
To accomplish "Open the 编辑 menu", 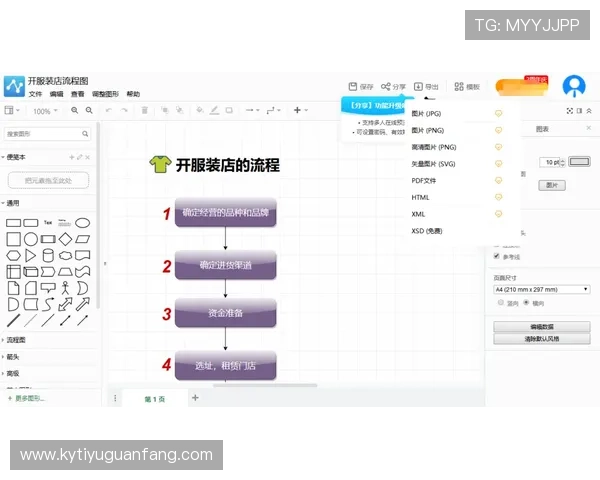I will (56, 94).
